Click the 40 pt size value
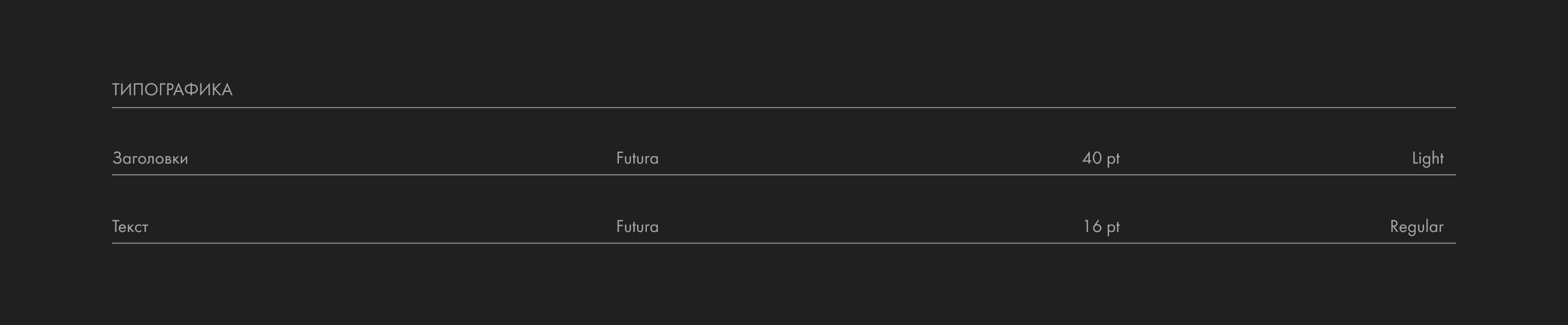The image size is (1568, 325). 1100,159
